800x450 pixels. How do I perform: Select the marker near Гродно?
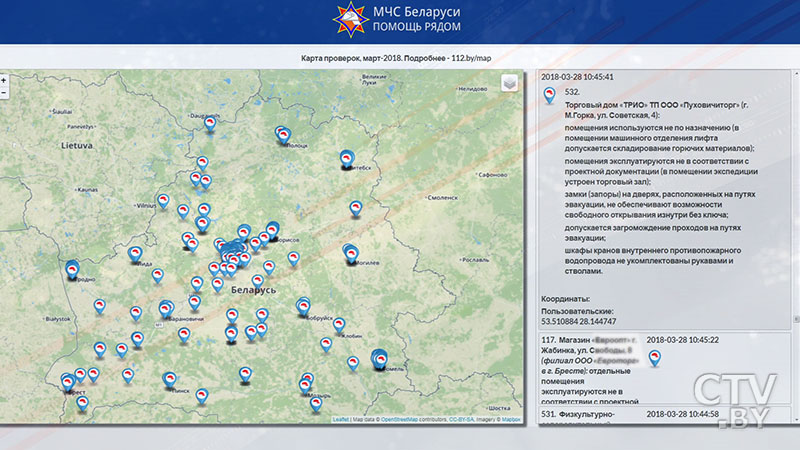(72, 269)
